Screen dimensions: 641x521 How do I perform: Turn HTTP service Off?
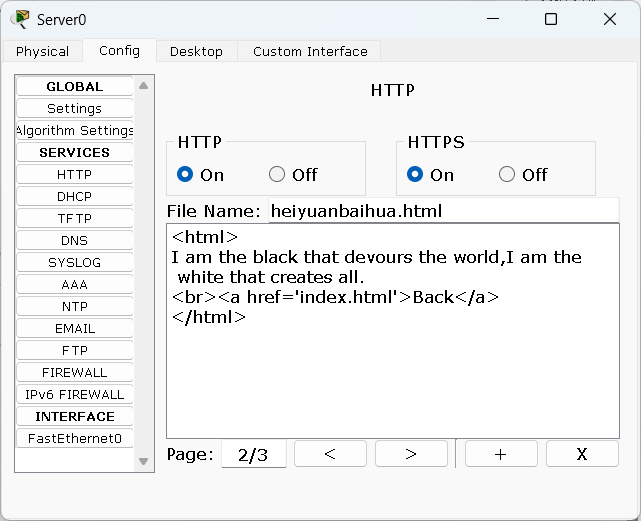277,175
